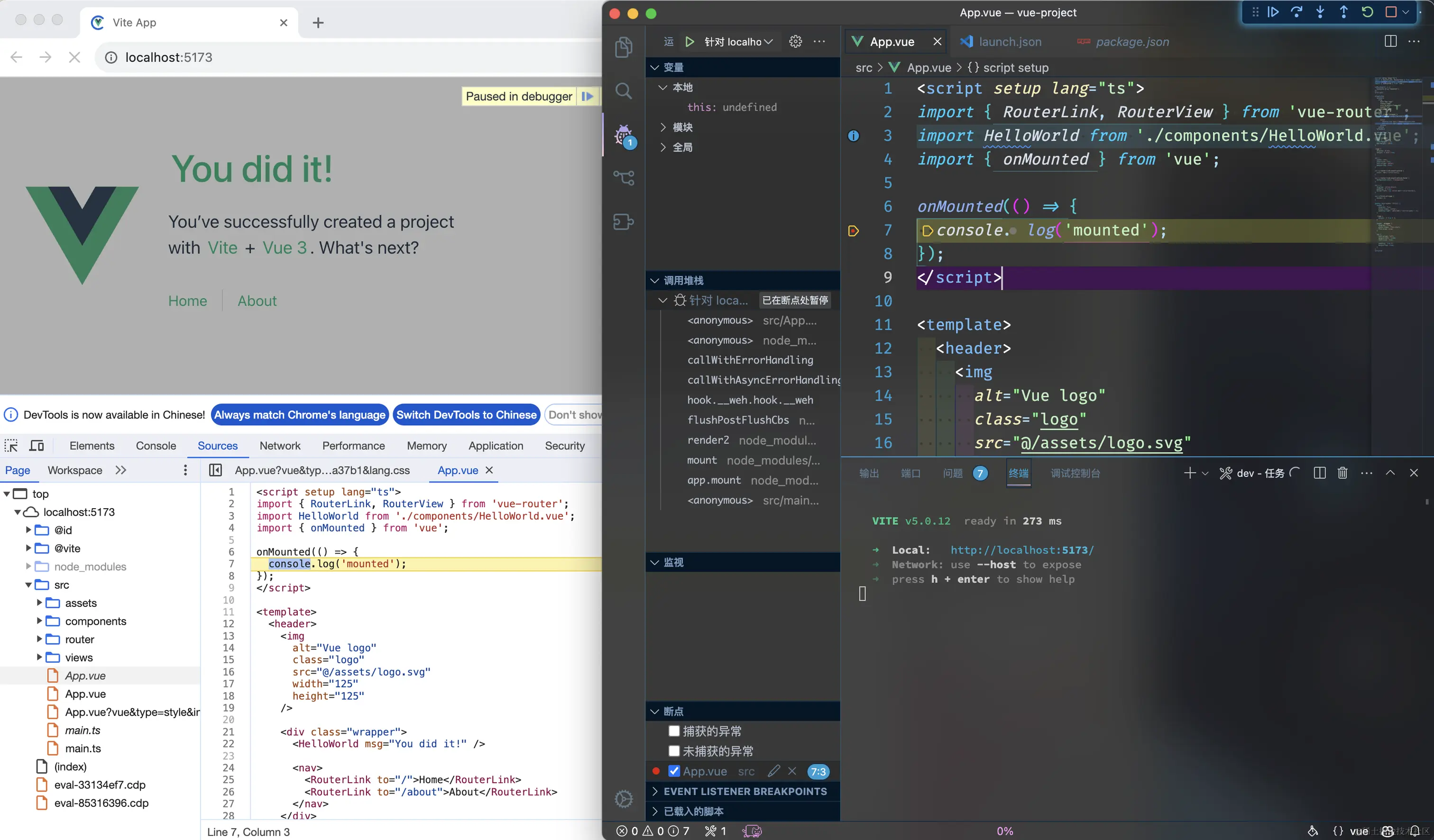This screenshot has height=840, width=1434.
Task: Step over in the debug toolbar
Action: (x=1297, y=12)
